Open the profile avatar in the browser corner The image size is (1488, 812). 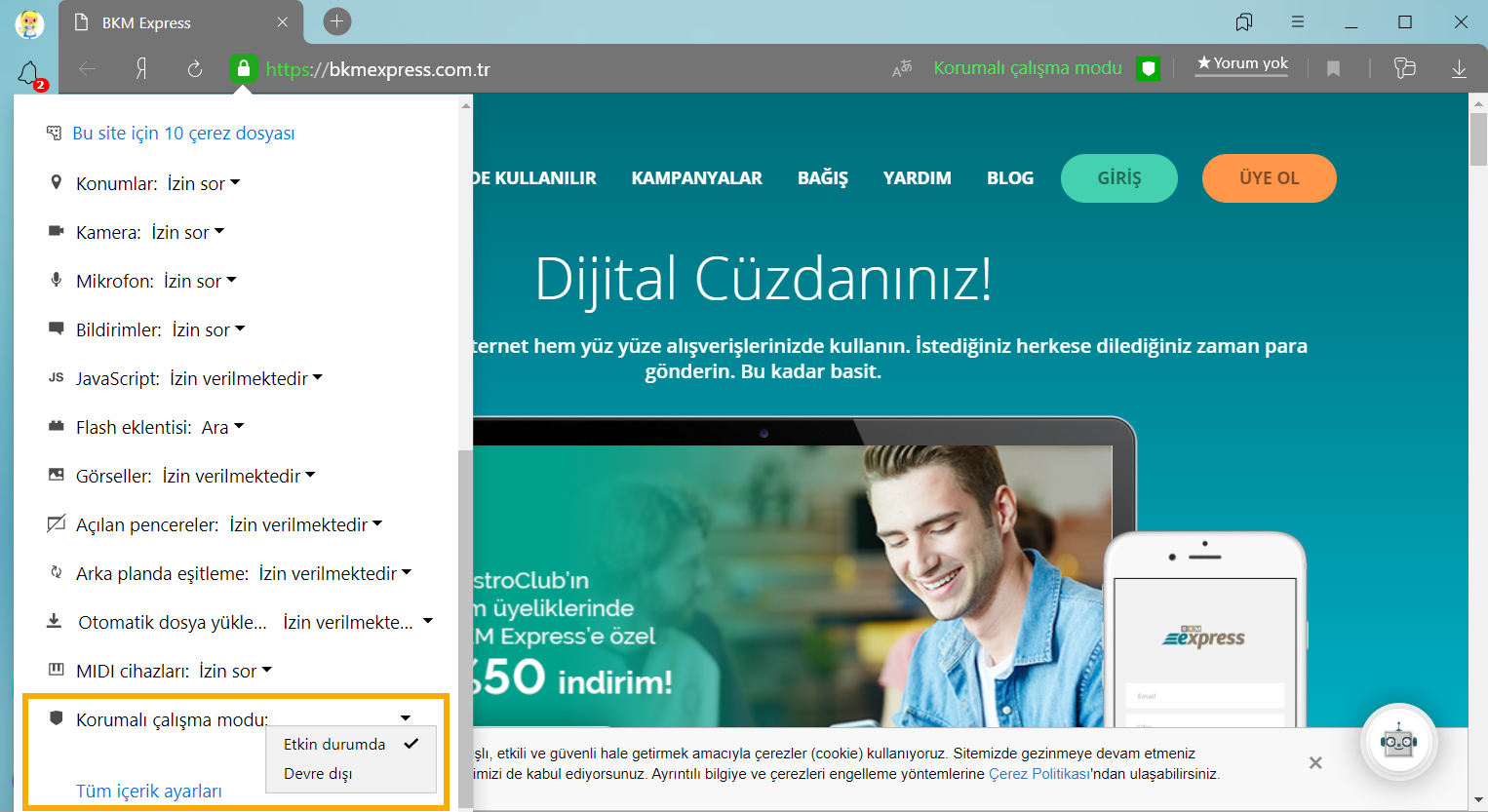(x=29, y=23)
